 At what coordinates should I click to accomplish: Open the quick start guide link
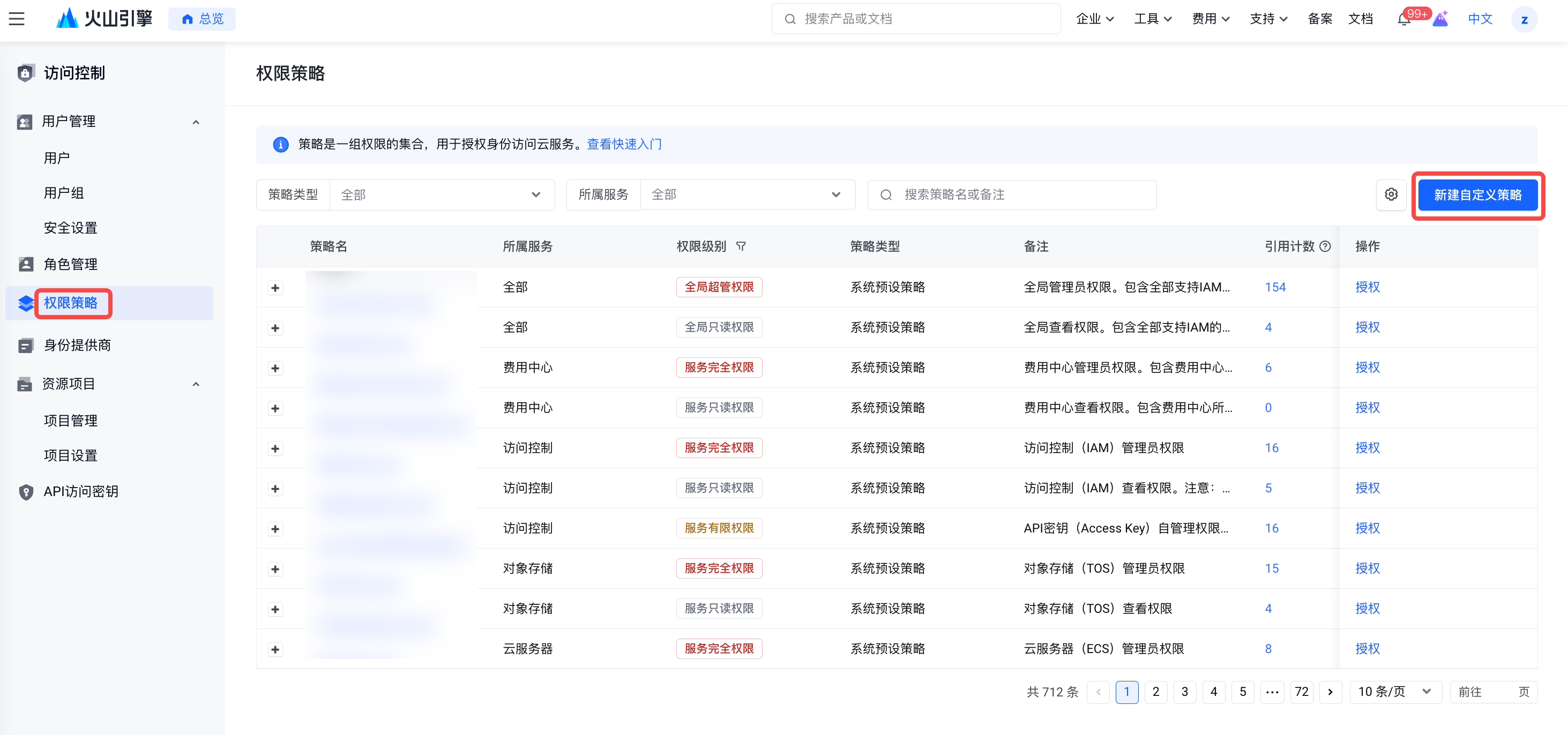coord(624,144)
